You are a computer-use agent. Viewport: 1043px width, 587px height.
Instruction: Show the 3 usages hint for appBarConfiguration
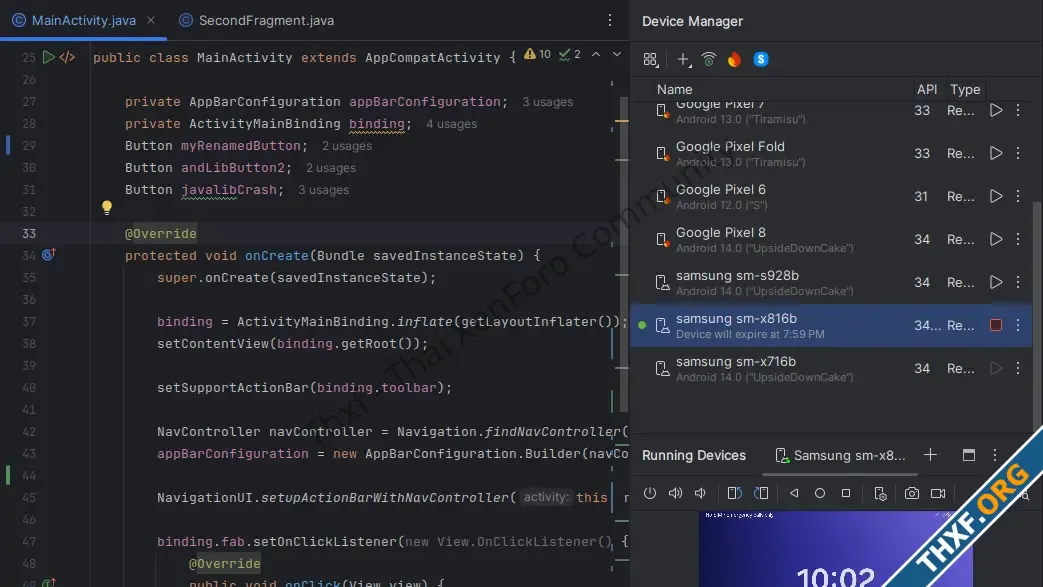pyautogui.click(x=547, y=102)
